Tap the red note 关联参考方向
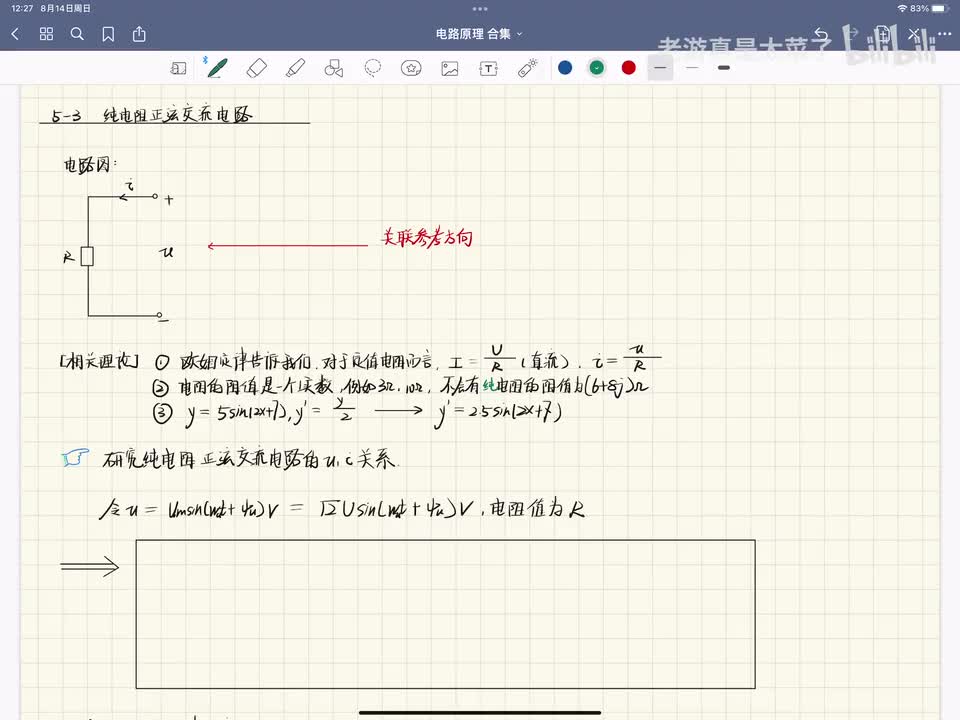Image resolution: width=960 pixels, height=720 pixels. [427, 238]
